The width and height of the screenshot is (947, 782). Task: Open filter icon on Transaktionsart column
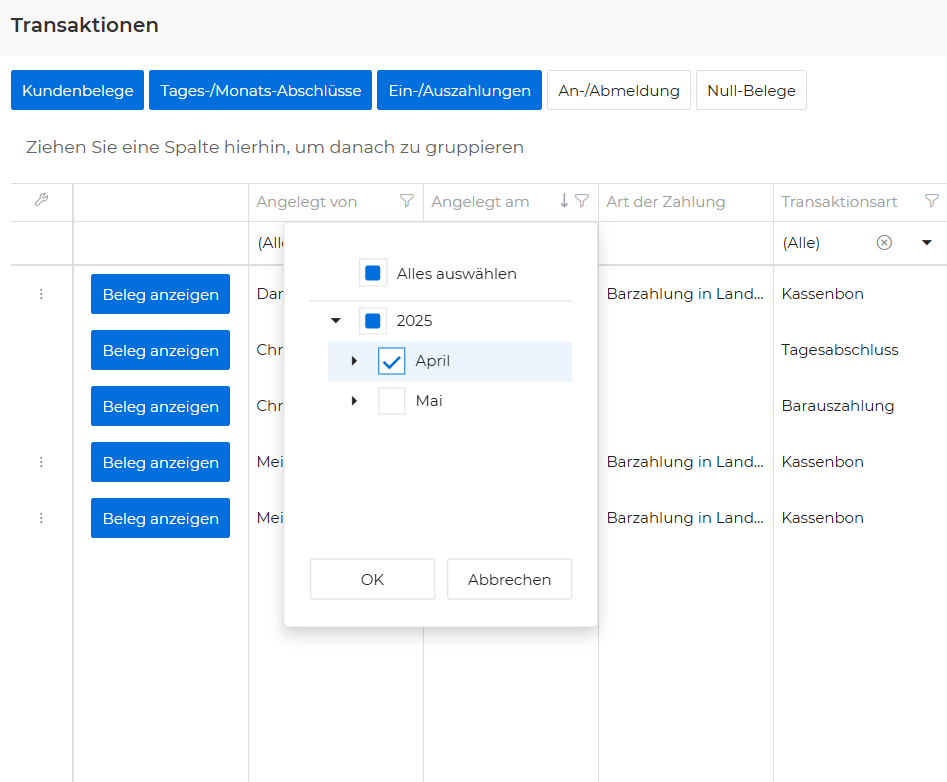tap(932, 200)
